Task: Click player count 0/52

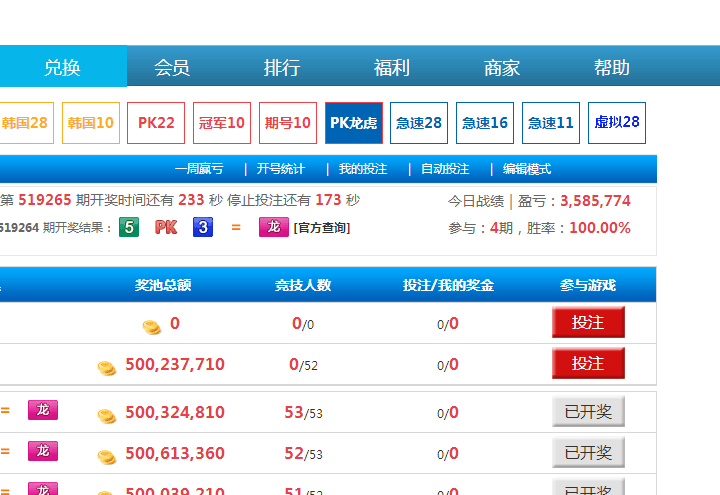Action: (304, 365)
